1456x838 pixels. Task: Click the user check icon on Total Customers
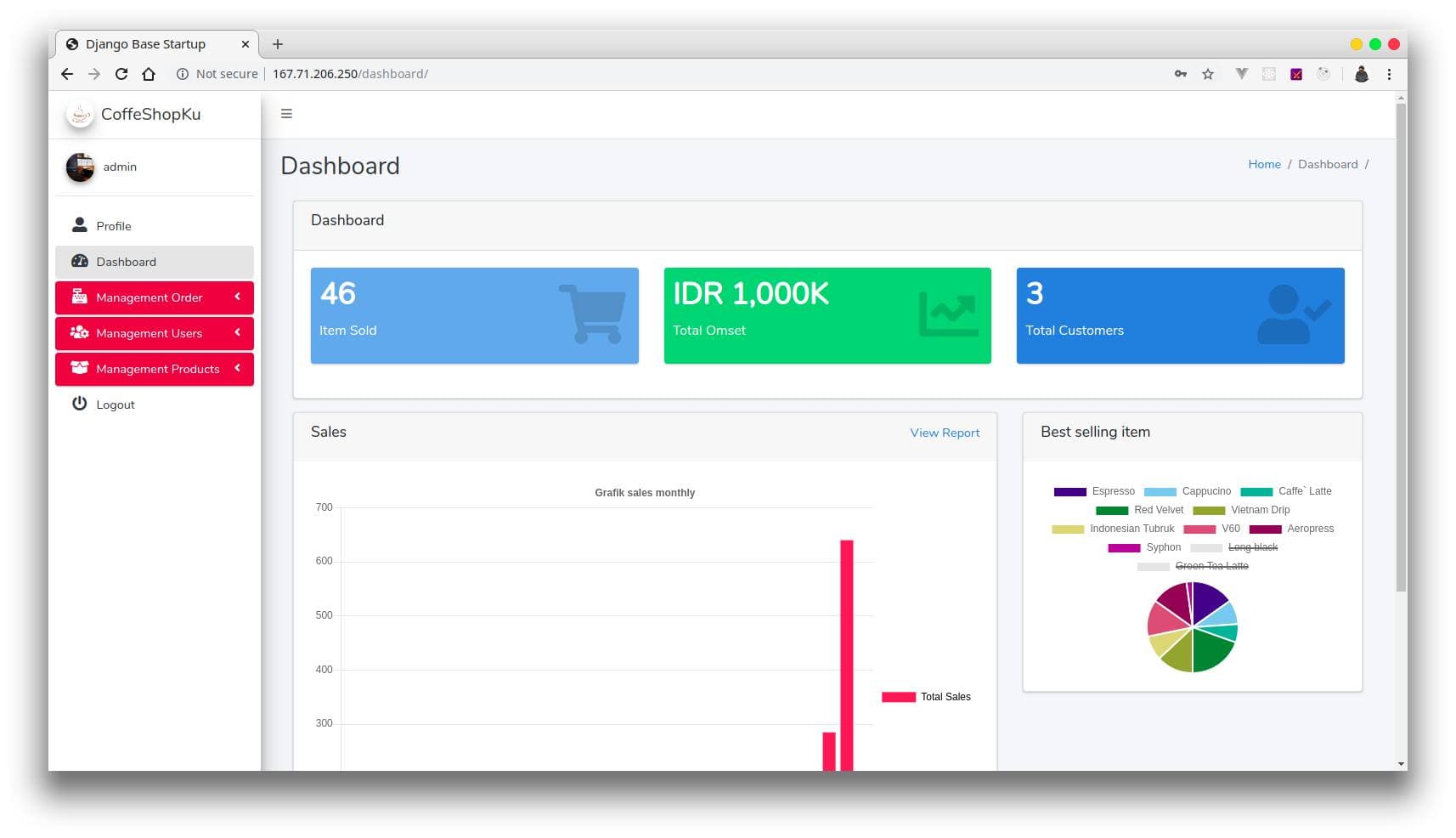coord(1294,314)
